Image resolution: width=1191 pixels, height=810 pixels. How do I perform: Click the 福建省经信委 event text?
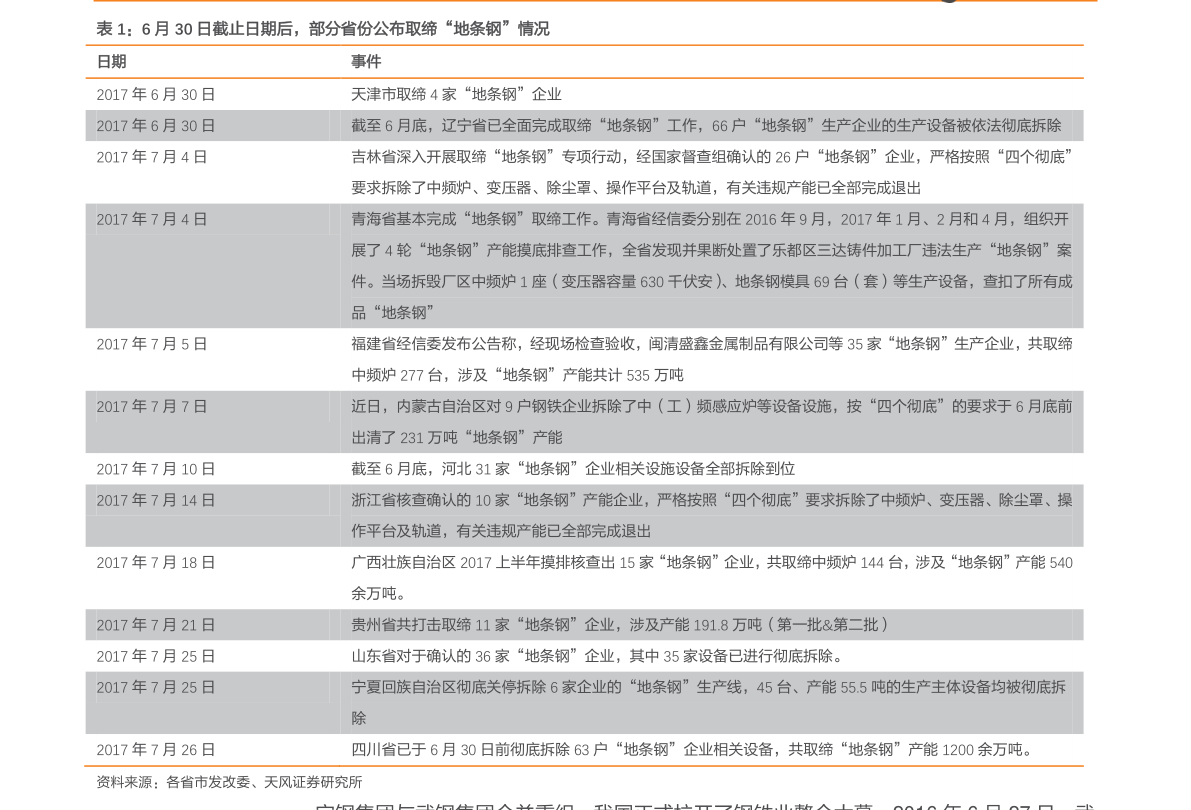tap(711, 359)
